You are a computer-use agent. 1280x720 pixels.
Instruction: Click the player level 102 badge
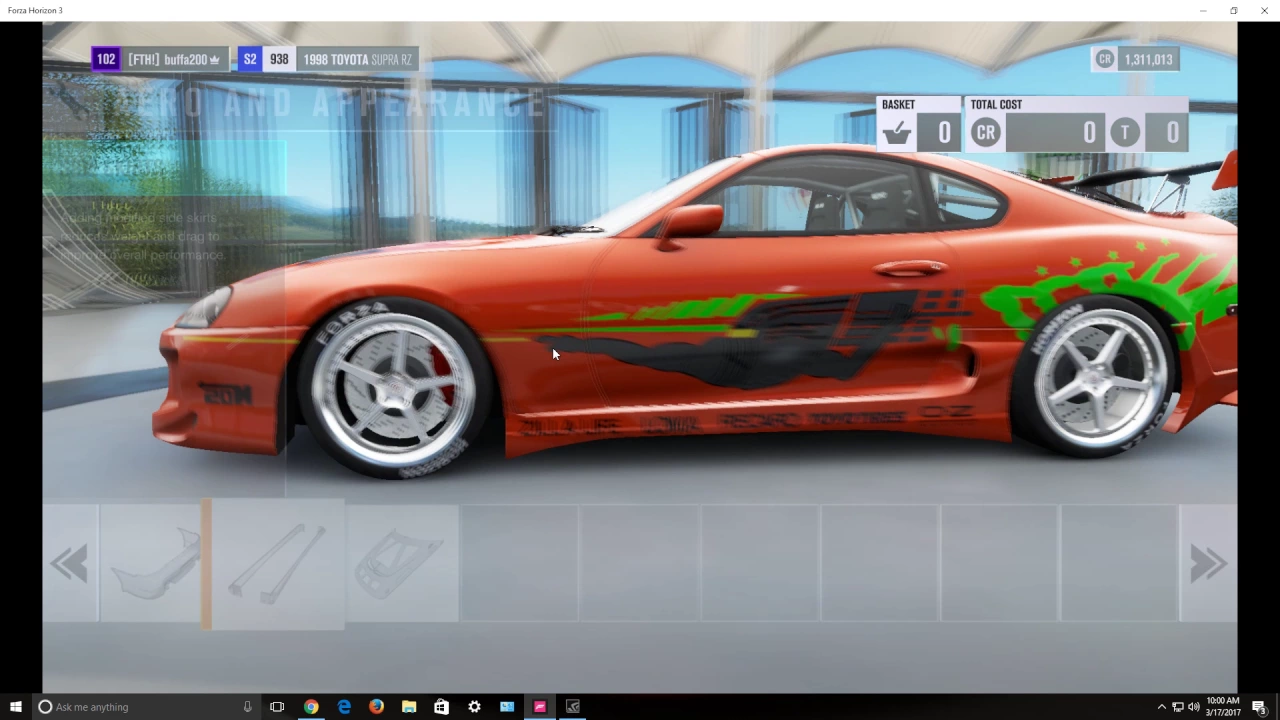tap(106, 60)
